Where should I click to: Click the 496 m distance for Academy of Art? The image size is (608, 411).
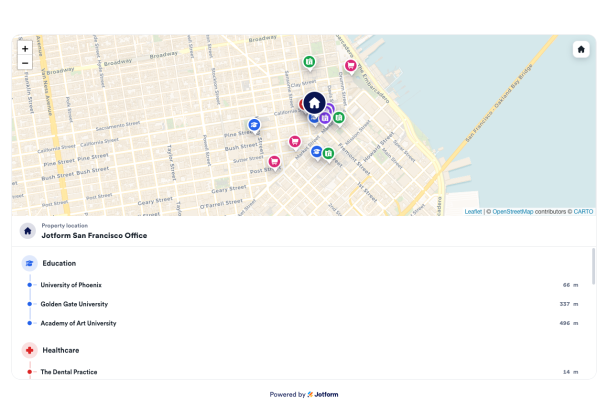tap(569, 323)
